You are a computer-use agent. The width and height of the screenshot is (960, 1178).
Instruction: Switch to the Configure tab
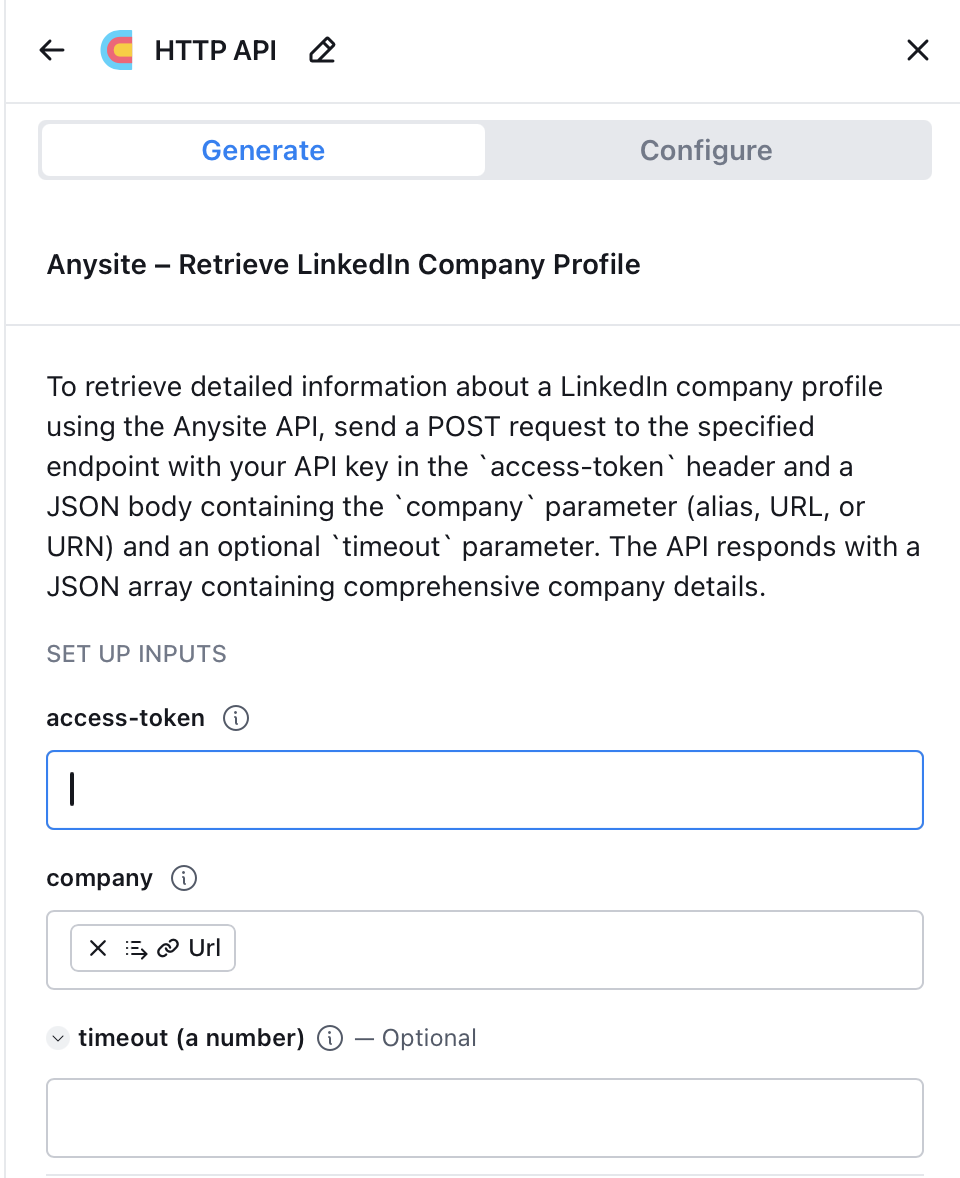click(705, 150)
